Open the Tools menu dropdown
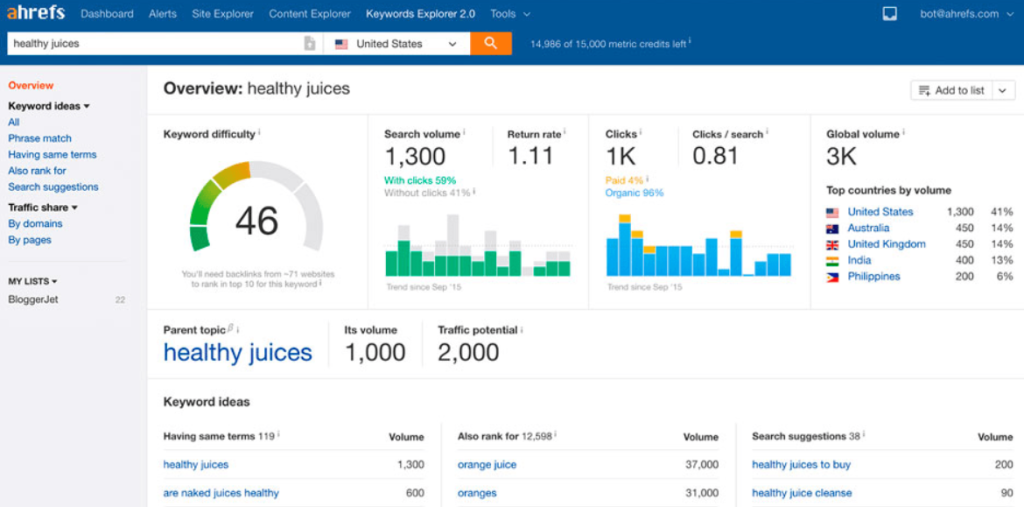The width and height of the screenshot is (1024, 507). point(510,14)
